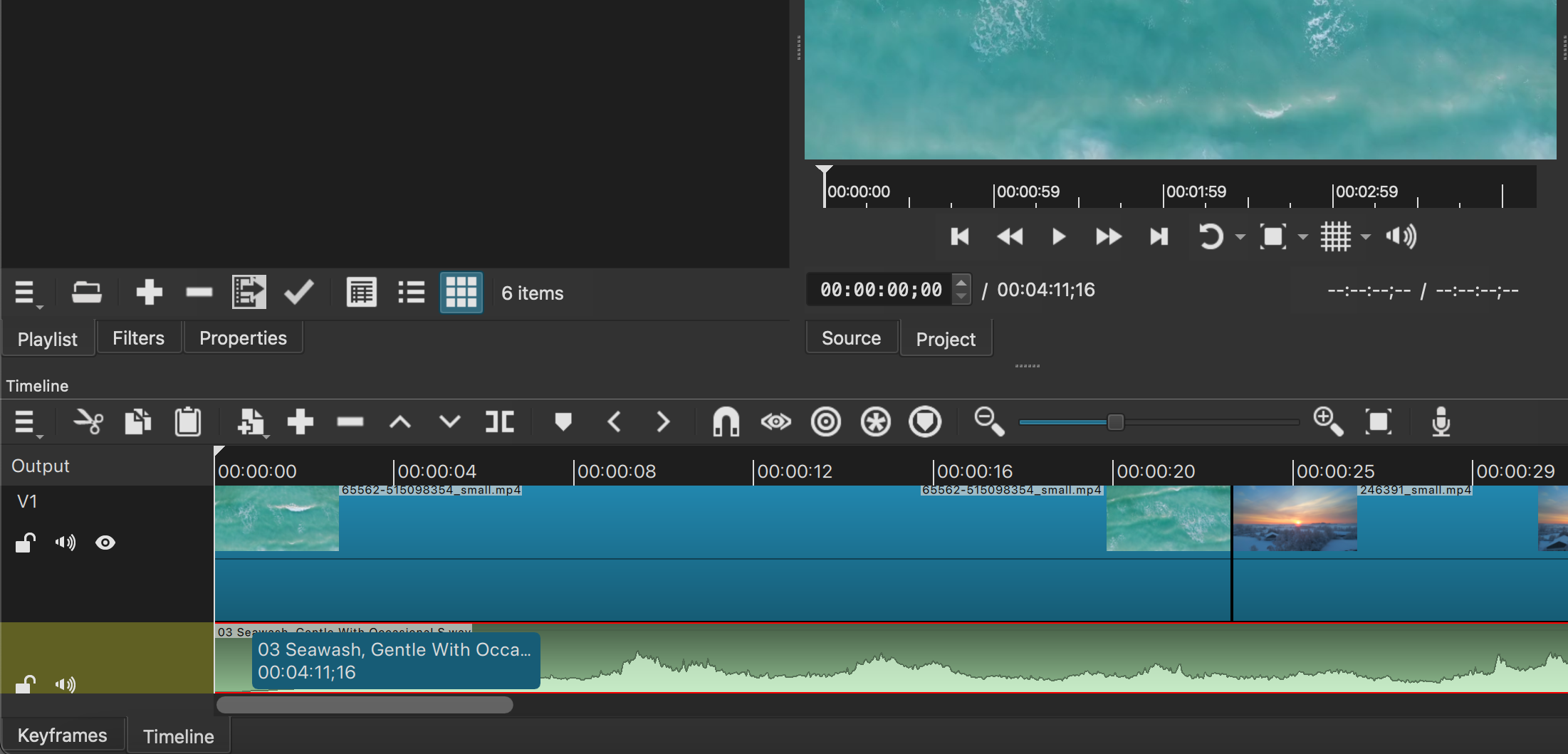Viewport: 1568px width, 754px height.
Task: Switch playlist to details view
Action: click(362, 293)
